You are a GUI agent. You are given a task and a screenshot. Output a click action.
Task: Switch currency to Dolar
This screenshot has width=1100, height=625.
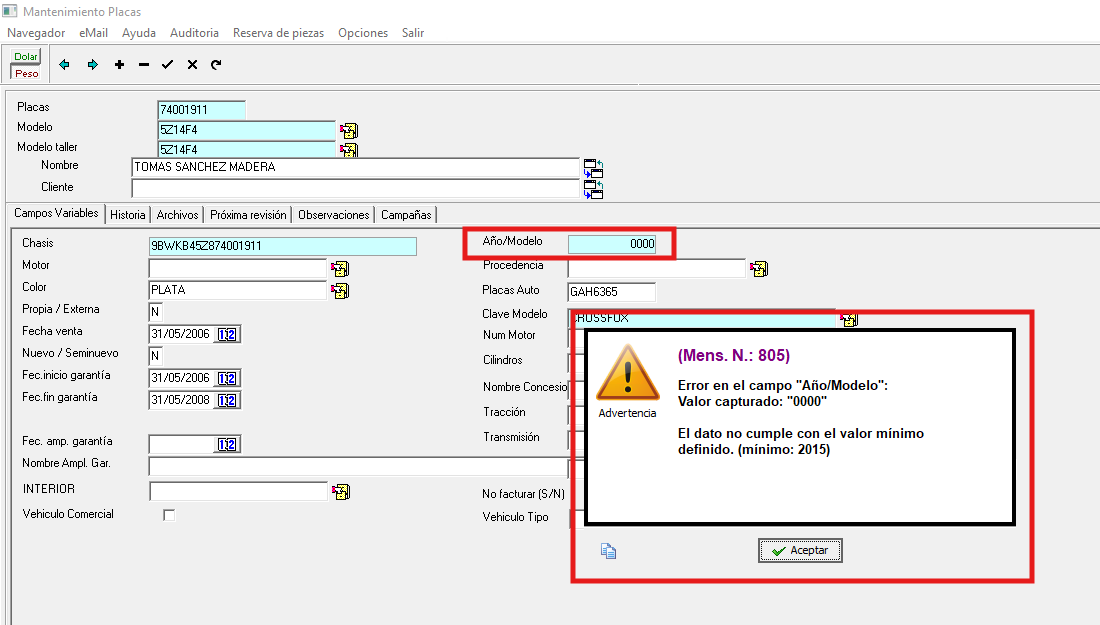26,57
